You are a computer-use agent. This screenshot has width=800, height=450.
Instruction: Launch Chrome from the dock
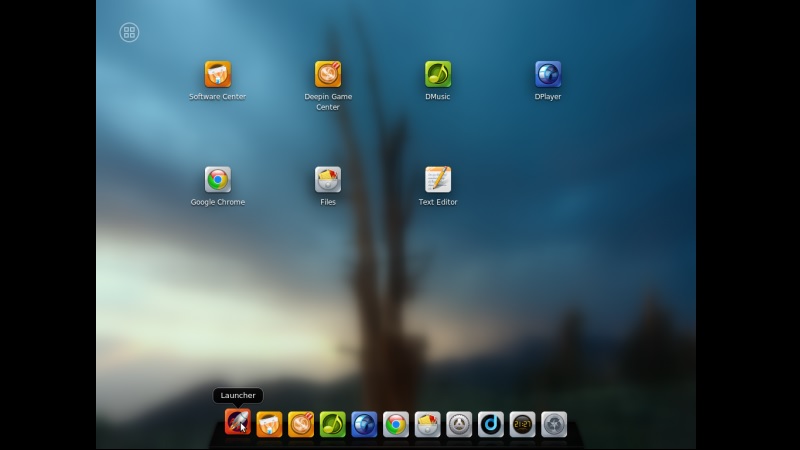(x=396, y=424)
